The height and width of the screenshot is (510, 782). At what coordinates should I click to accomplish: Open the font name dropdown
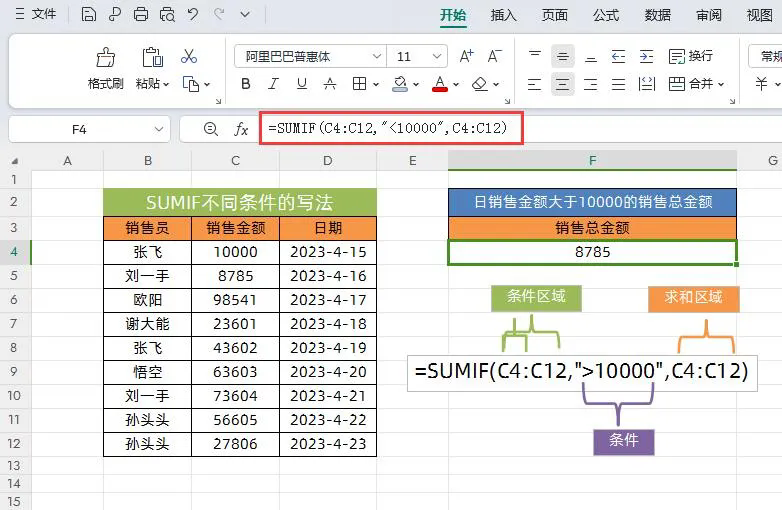(x=377, y=57)
